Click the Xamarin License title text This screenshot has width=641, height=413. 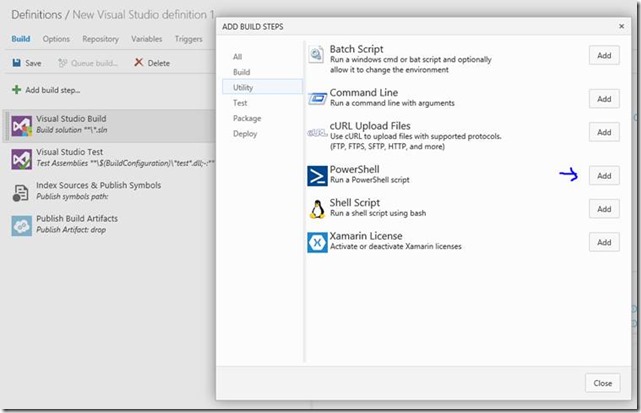coord(366,236)
